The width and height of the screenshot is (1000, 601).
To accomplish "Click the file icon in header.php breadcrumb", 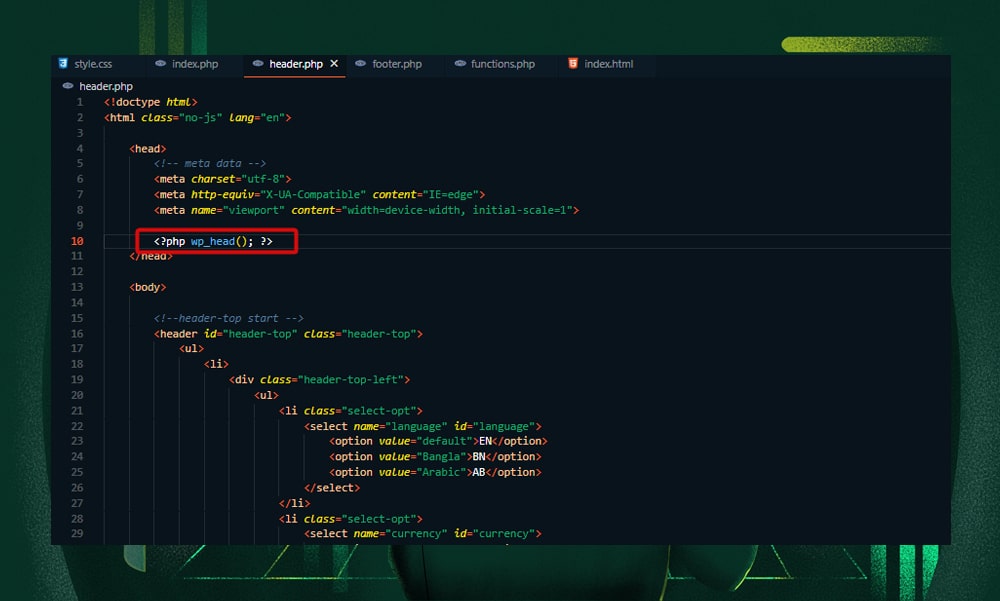I will point(68,86).
